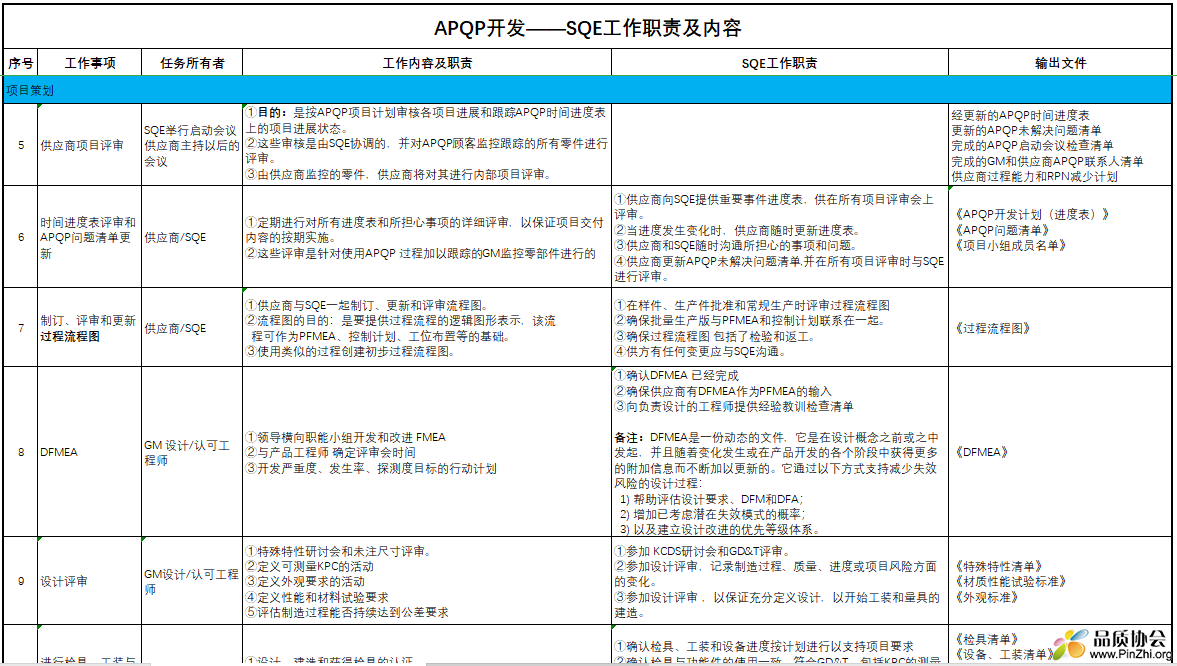
Task: Select the "供应商项目评审" work item cell
Action: pyautogui.click(x=89, y=145)
